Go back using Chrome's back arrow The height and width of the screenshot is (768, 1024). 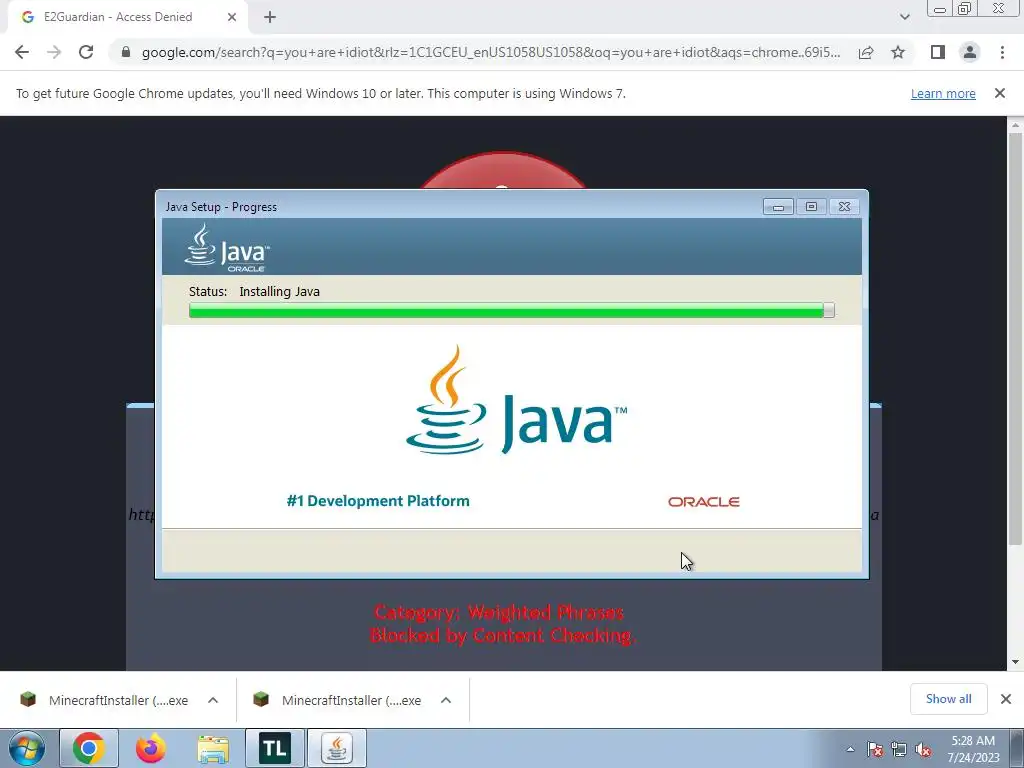[x=22, y=52]
